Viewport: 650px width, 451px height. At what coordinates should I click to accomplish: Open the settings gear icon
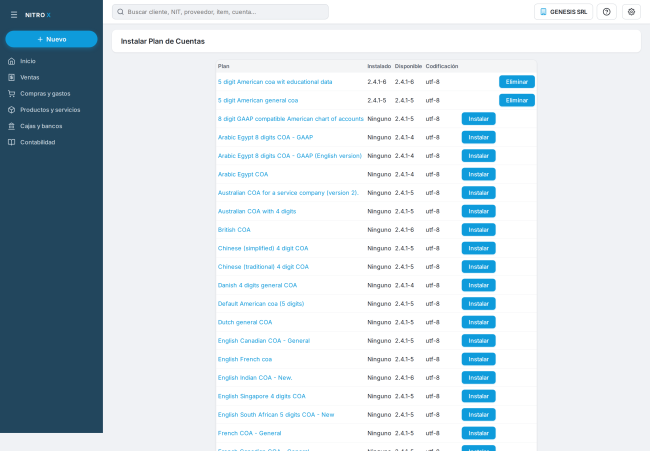[x=631, y=12]
